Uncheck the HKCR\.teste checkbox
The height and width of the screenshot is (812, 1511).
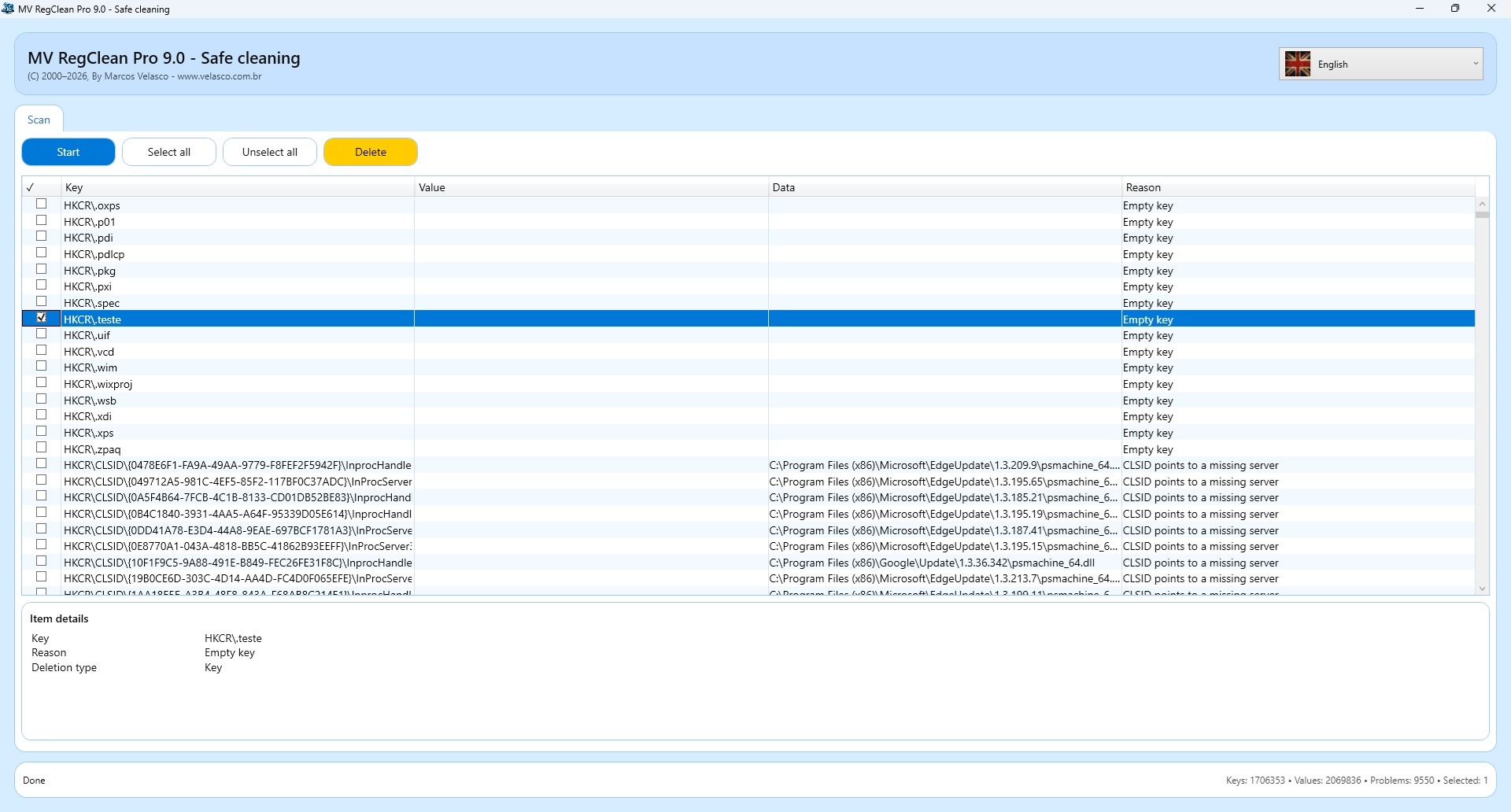click(42, 318)
